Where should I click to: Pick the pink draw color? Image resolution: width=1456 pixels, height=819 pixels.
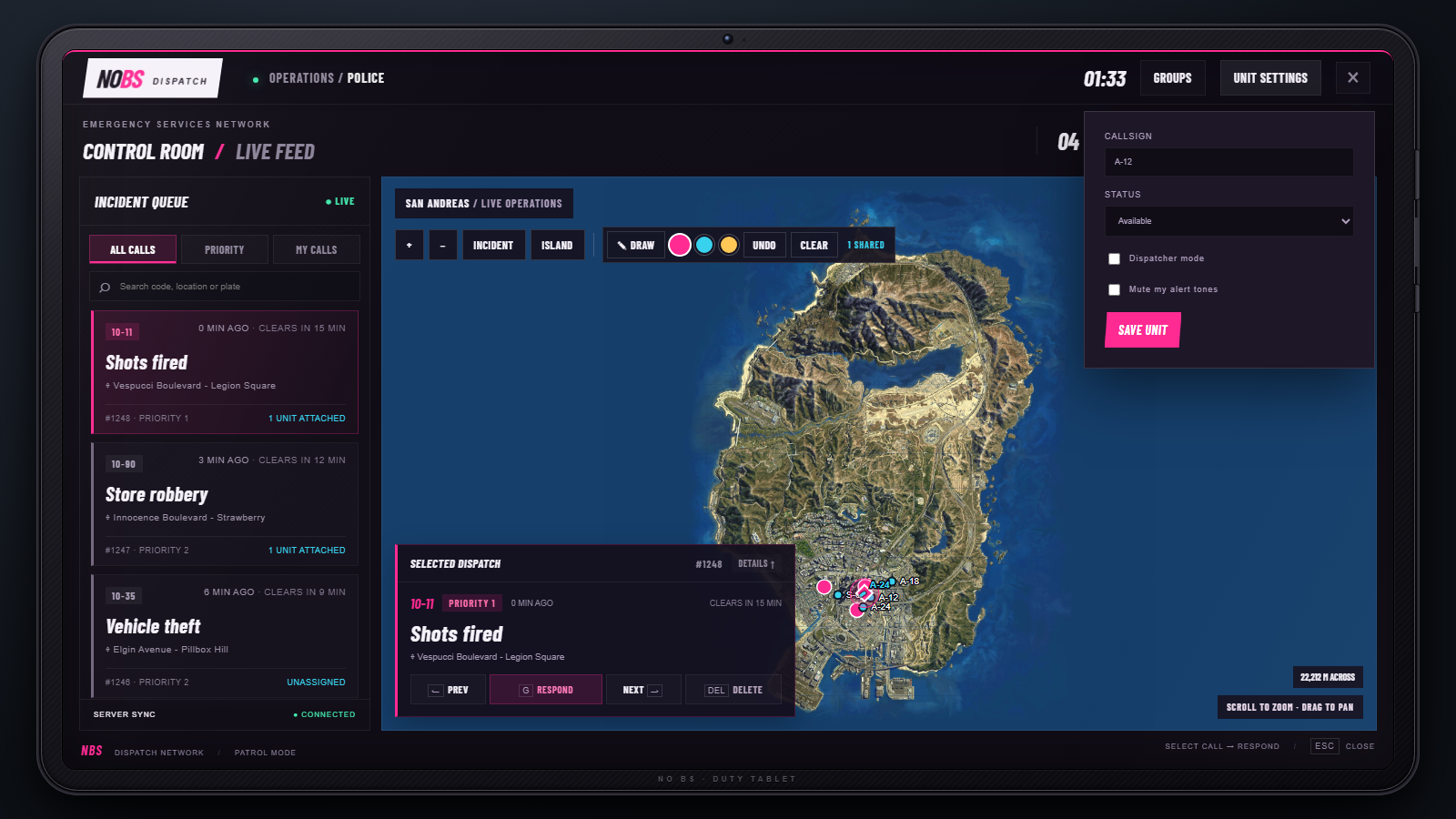point(680,245)
